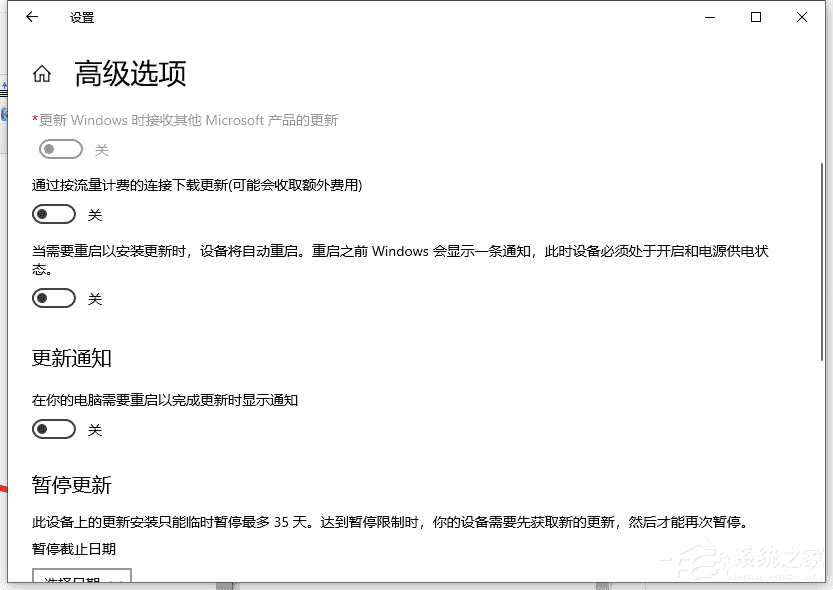
Task: Navigate back using the back arrow
Action: point(30,17)
